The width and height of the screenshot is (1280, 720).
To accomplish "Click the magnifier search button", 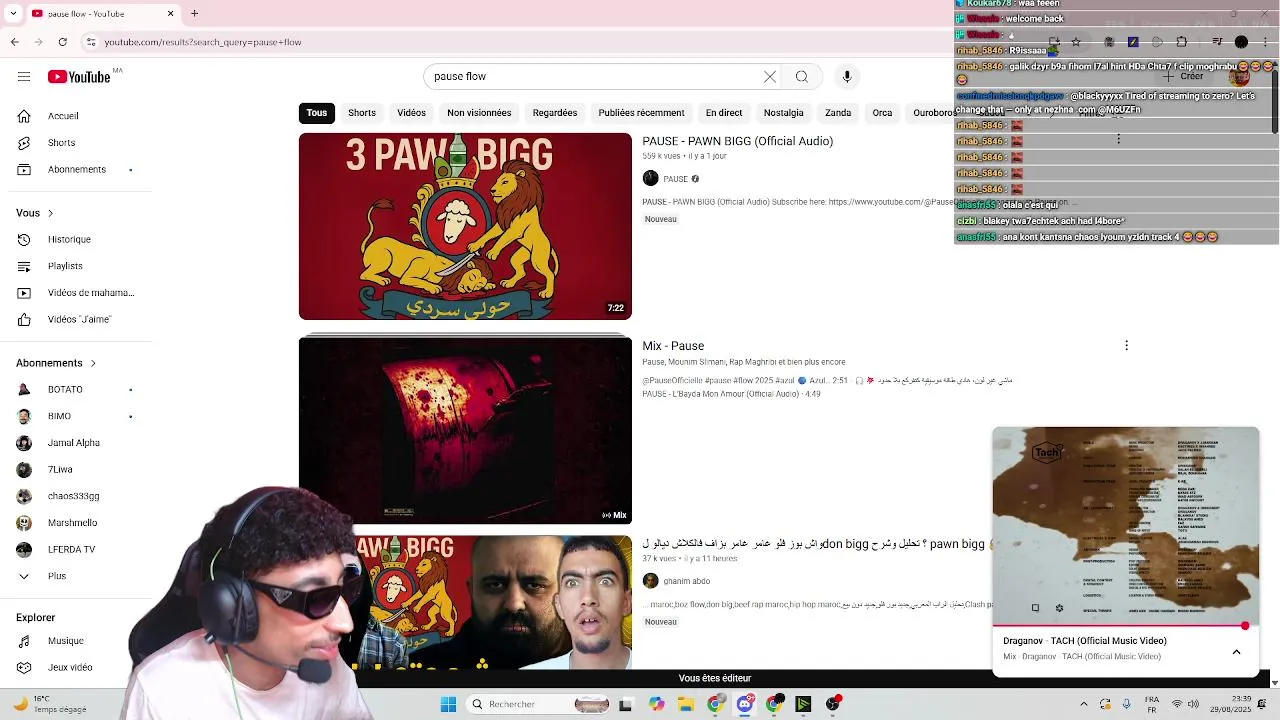I will pos(802,77).
